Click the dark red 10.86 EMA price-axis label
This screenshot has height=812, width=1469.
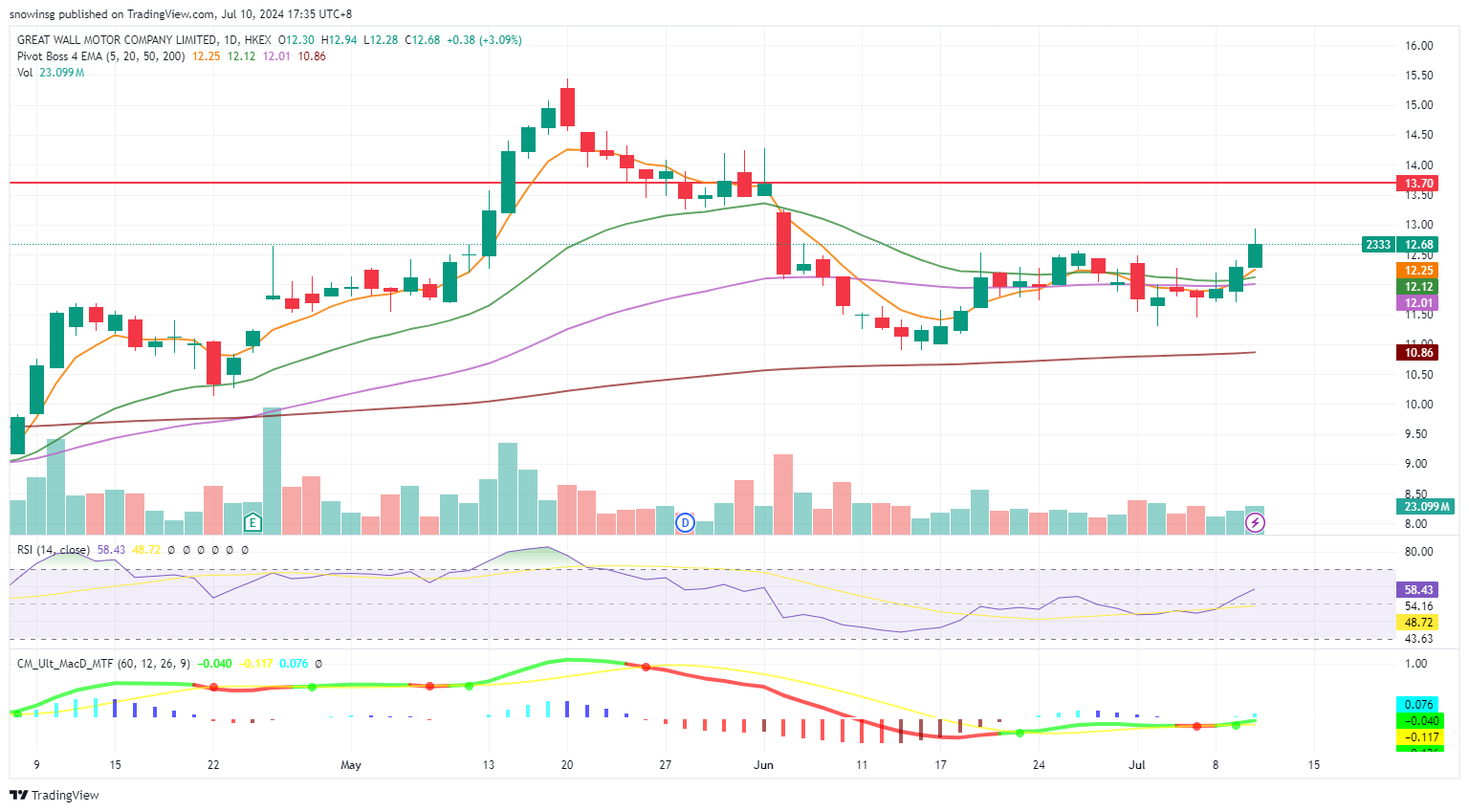[x=1418, y=353]
